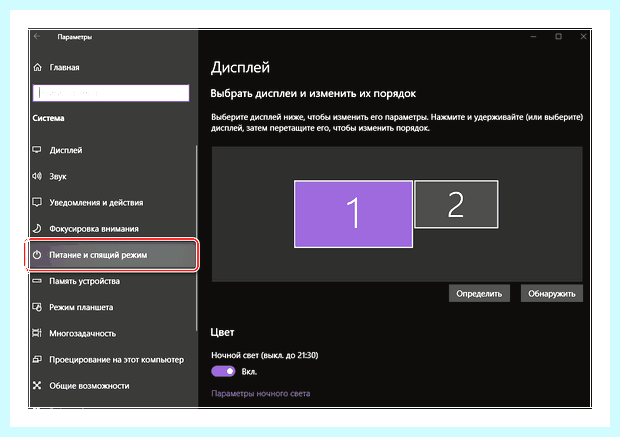The height and width of the screenshot is (437, 620).
Task: Click the Уведомления и действия icon
Action: (x=37, y=202)
